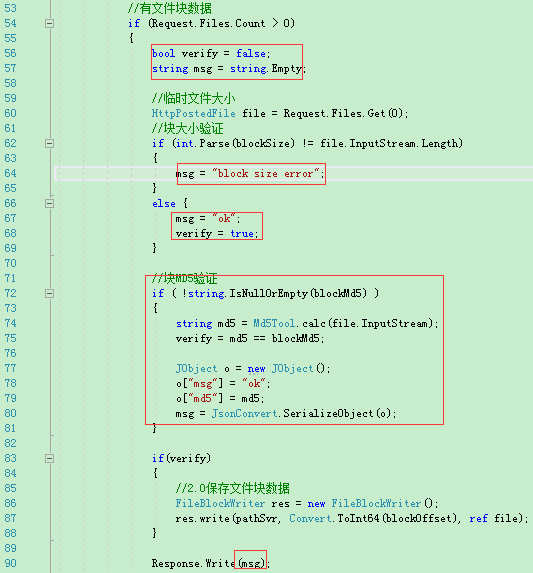Collapse the blockMd5 check at line 72

click(49, 293)
